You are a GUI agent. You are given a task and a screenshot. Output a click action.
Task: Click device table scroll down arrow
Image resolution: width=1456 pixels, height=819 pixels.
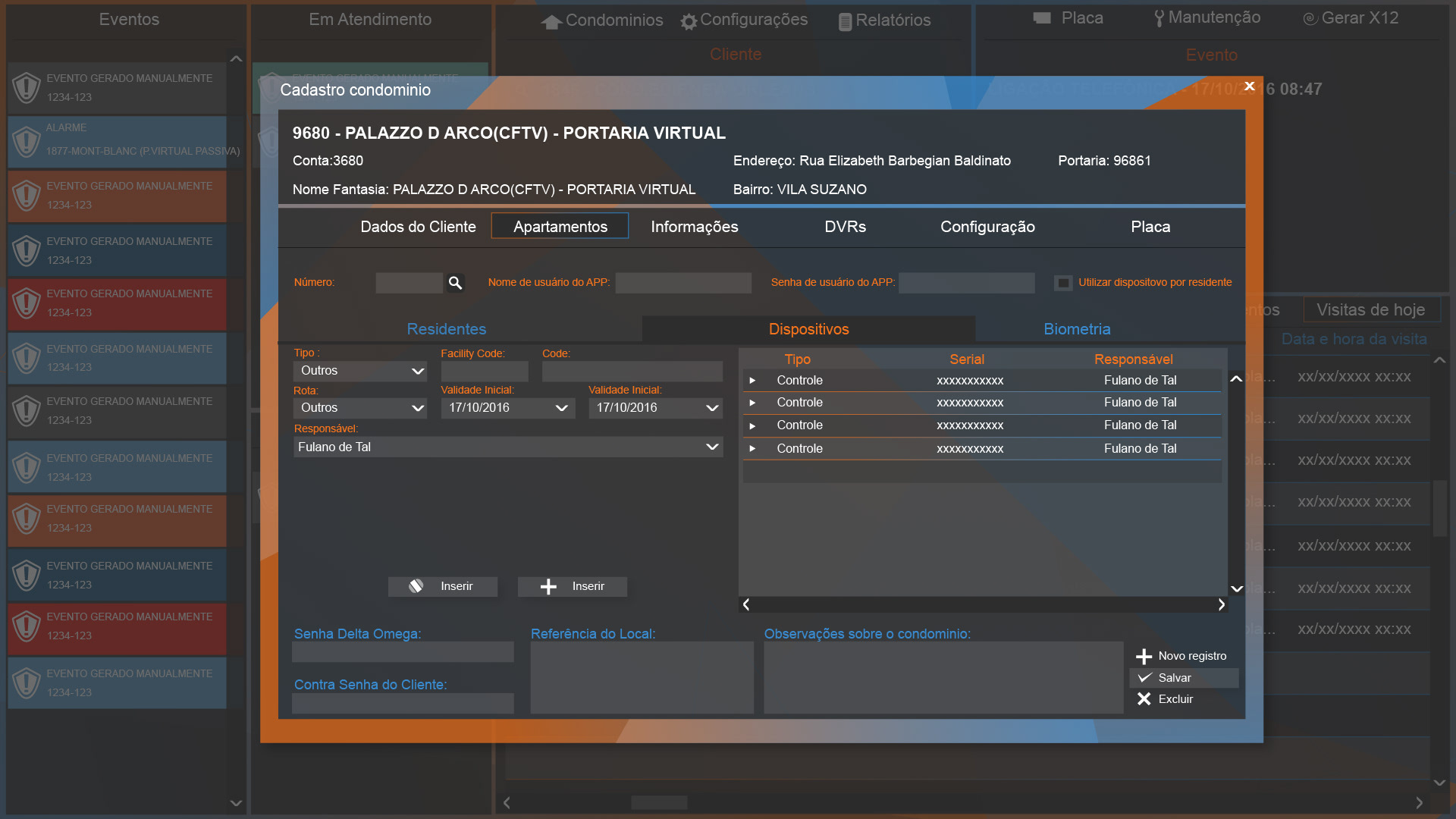1236,588
